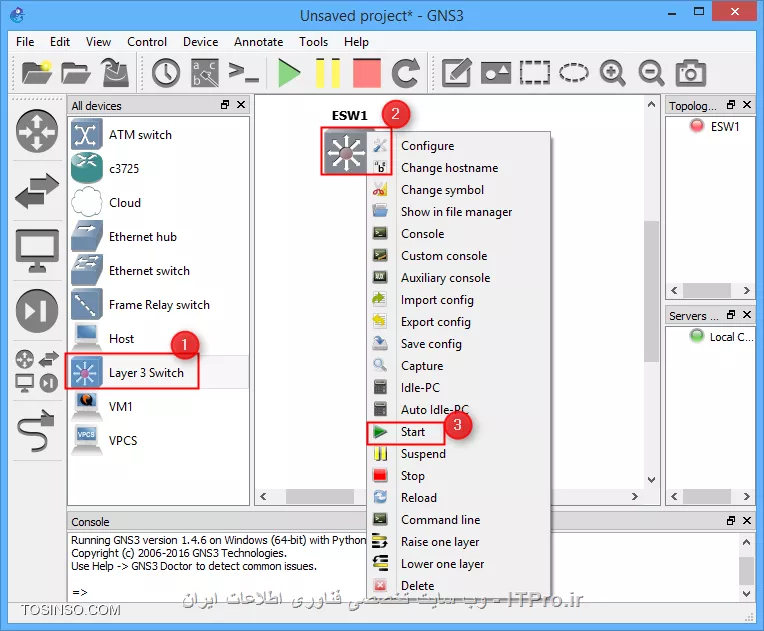The height and width of the screenshot is (631, 764).
Task: Click the Save project icon
Action: click(x=115, y=73)
